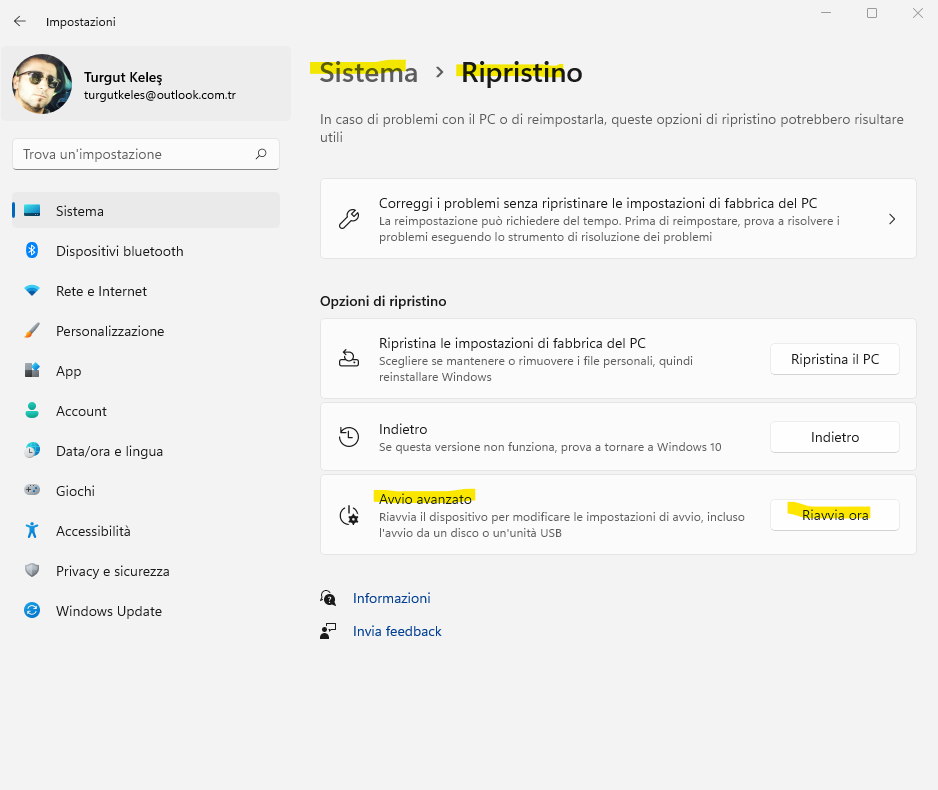Viewport: 938px width, 790px height.
Task: Click the Accessibilità person icon
Action: point(32,531)
